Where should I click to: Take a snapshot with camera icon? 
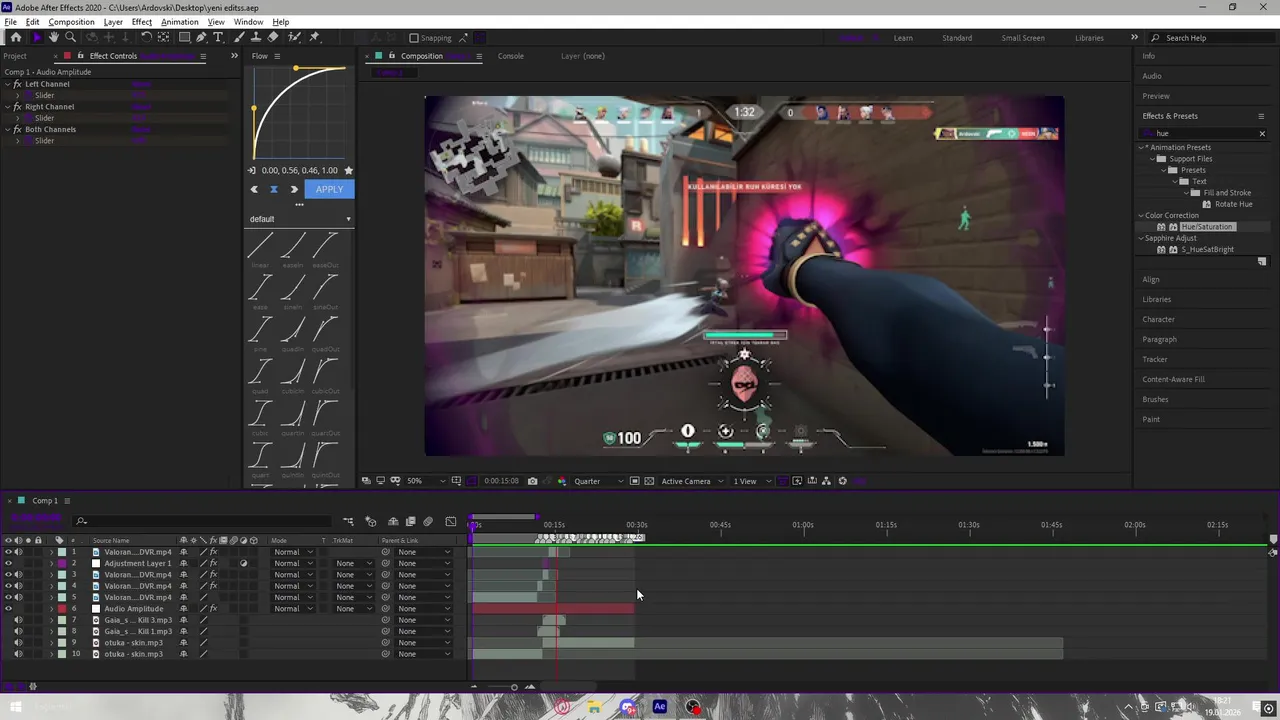click(x=532, y=481)
